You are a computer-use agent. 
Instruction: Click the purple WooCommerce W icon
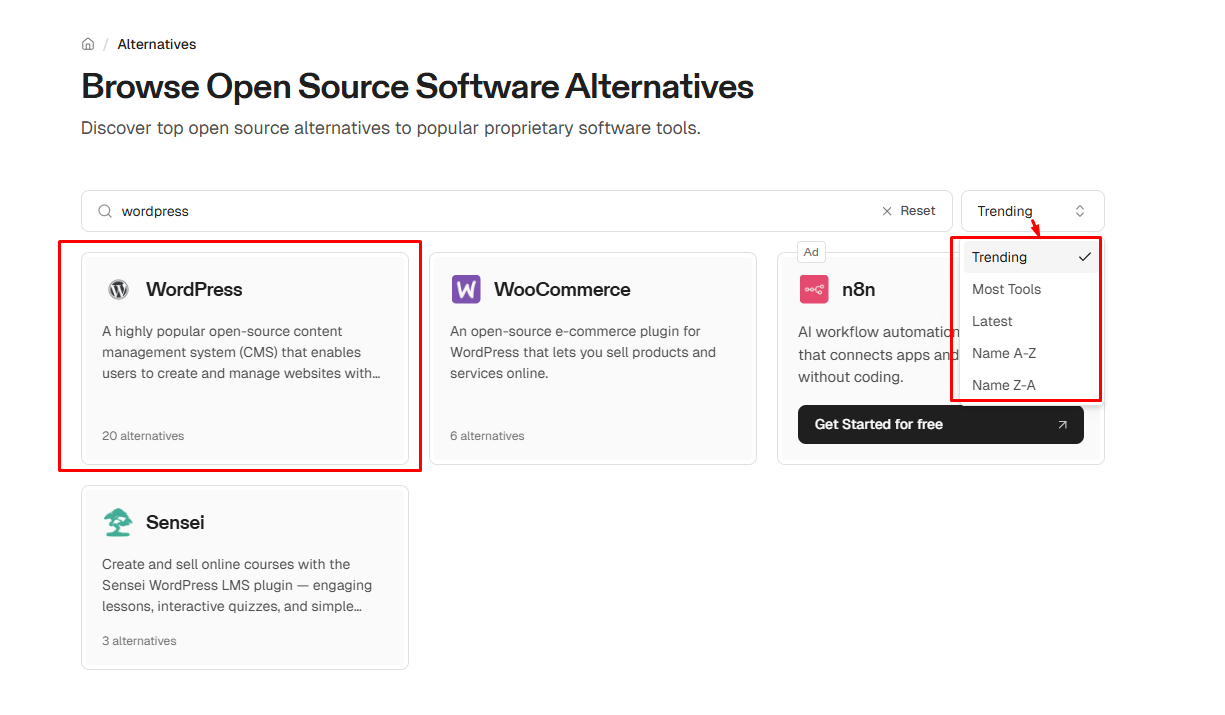click(466, 289)
